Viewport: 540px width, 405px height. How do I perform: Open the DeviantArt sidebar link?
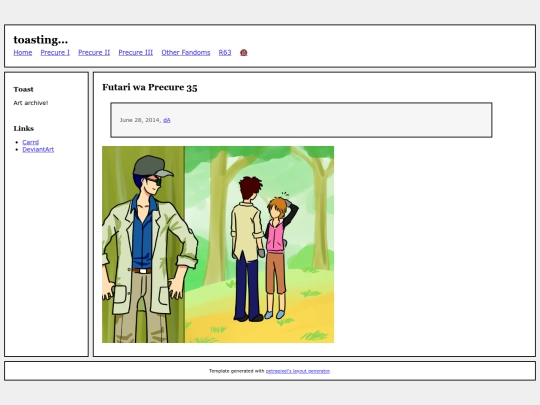point(38,149)
